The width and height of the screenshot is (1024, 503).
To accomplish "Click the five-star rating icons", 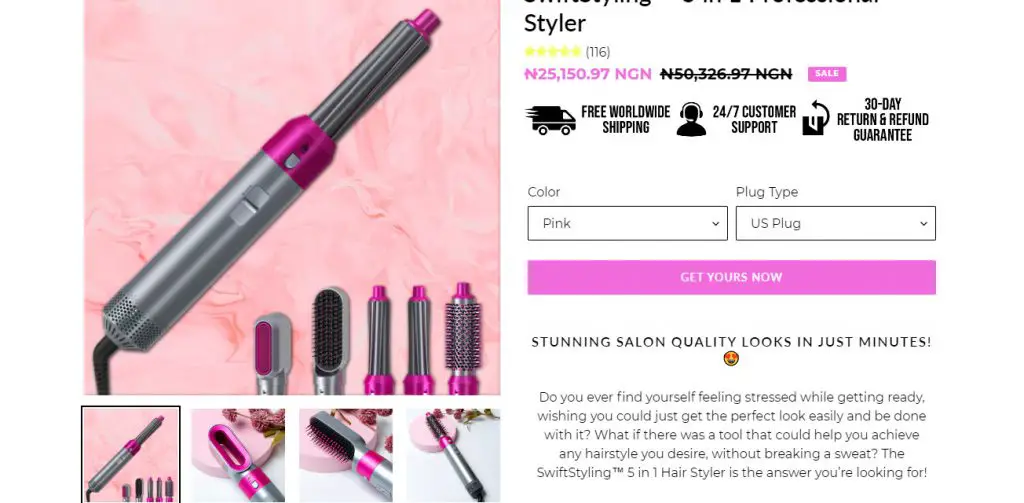I will tap(552, 52).
